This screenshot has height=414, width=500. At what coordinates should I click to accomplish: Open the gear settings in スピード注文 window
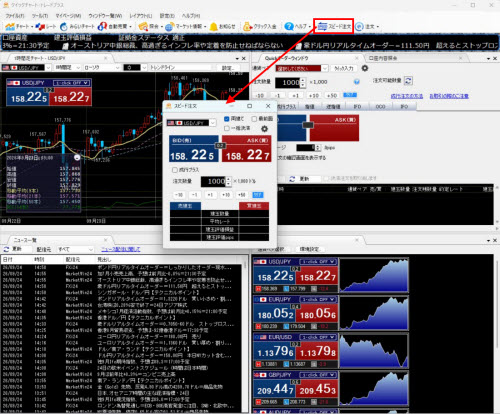point(264,128)
